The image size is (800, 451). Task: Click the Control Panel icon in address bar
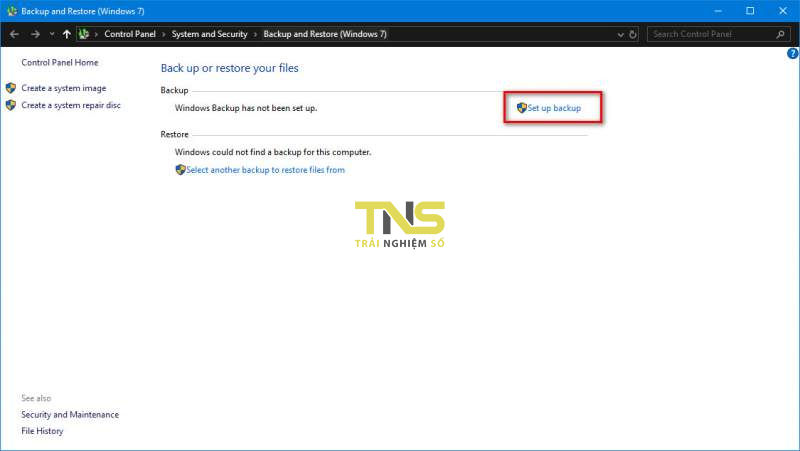coord(84,34)
